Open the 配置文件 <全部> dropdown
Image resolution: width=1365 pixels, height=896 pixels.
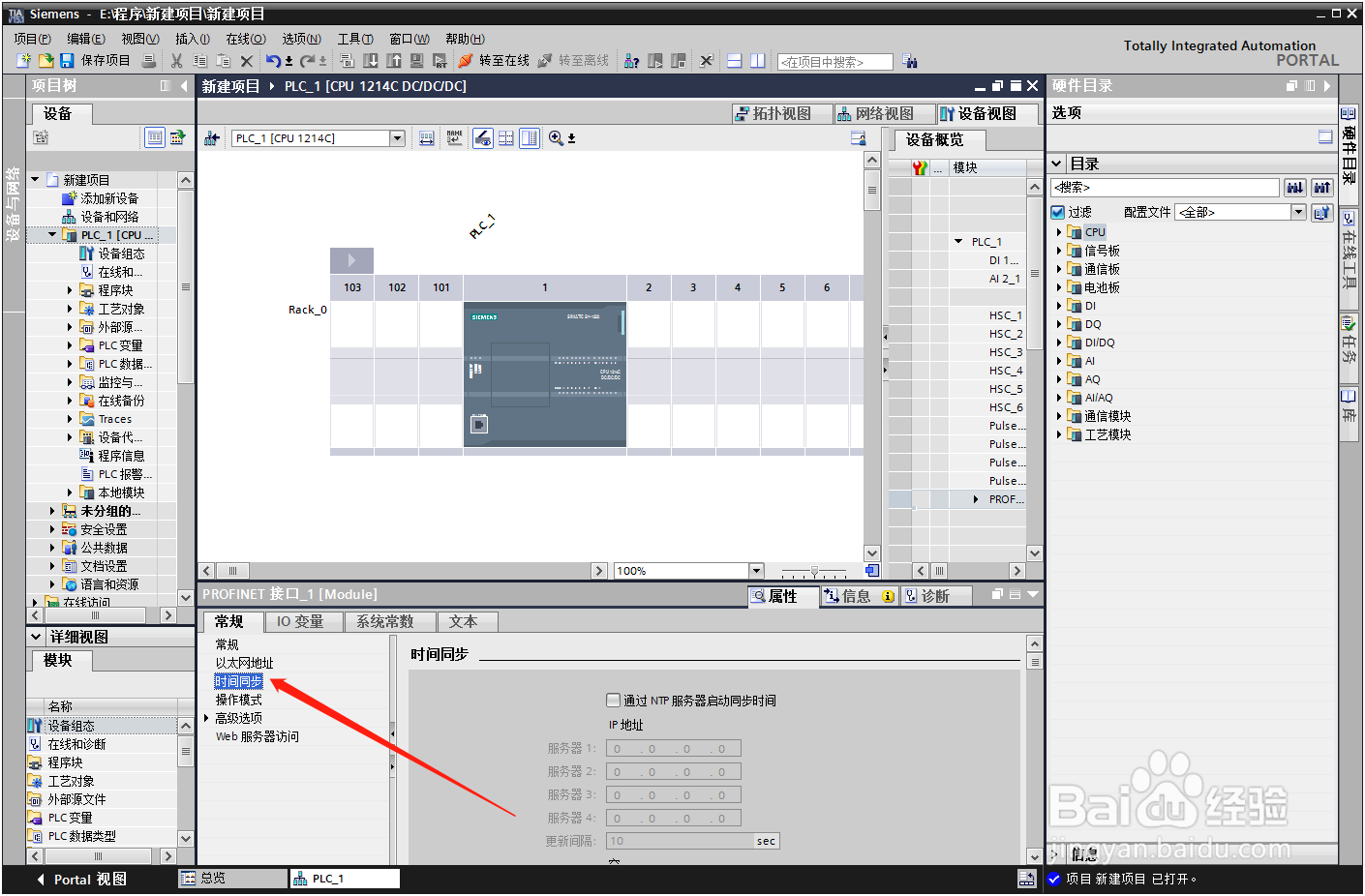coord(1298,212)
